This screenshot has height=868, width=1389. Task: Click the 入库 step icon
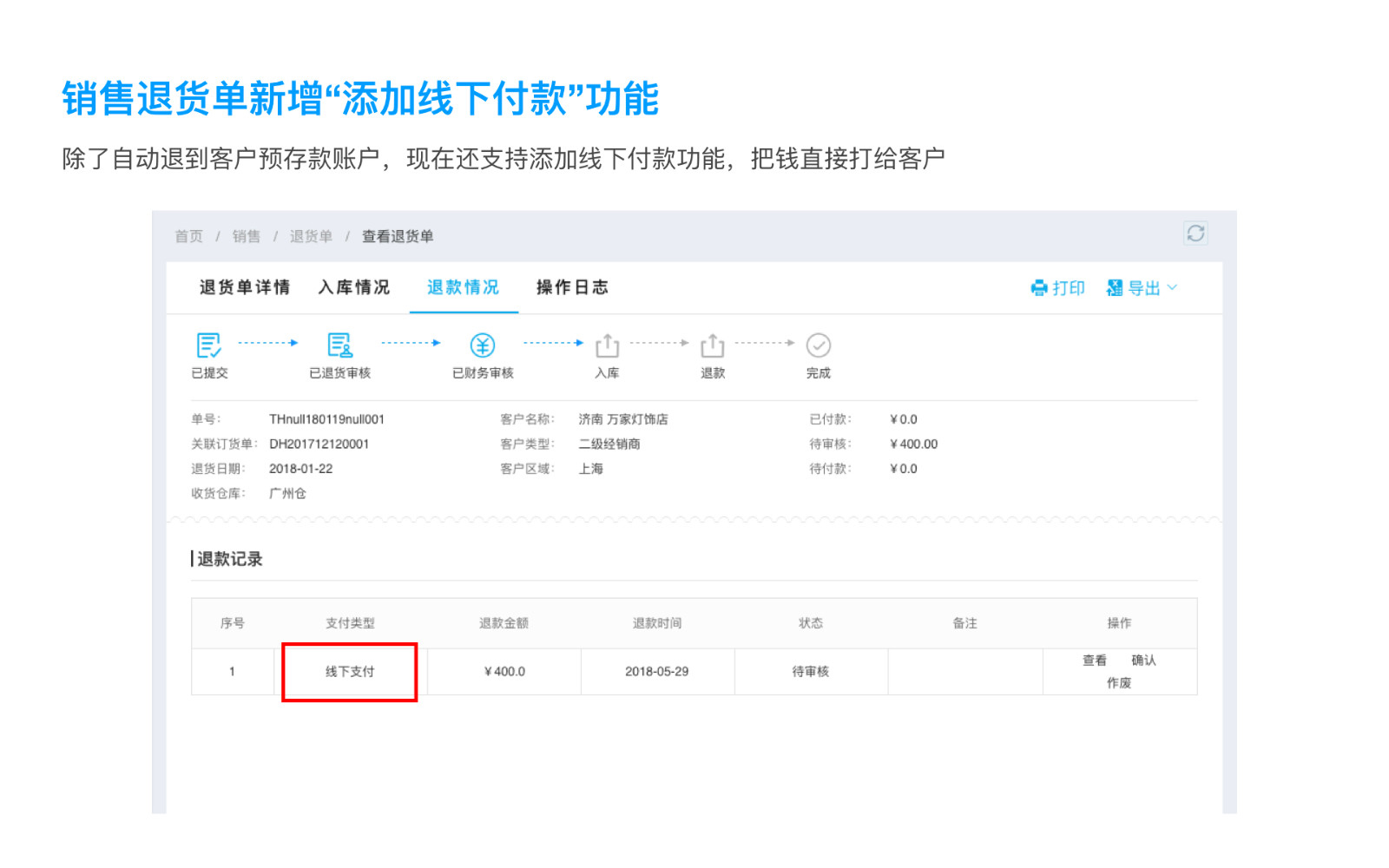pos(607,345)
